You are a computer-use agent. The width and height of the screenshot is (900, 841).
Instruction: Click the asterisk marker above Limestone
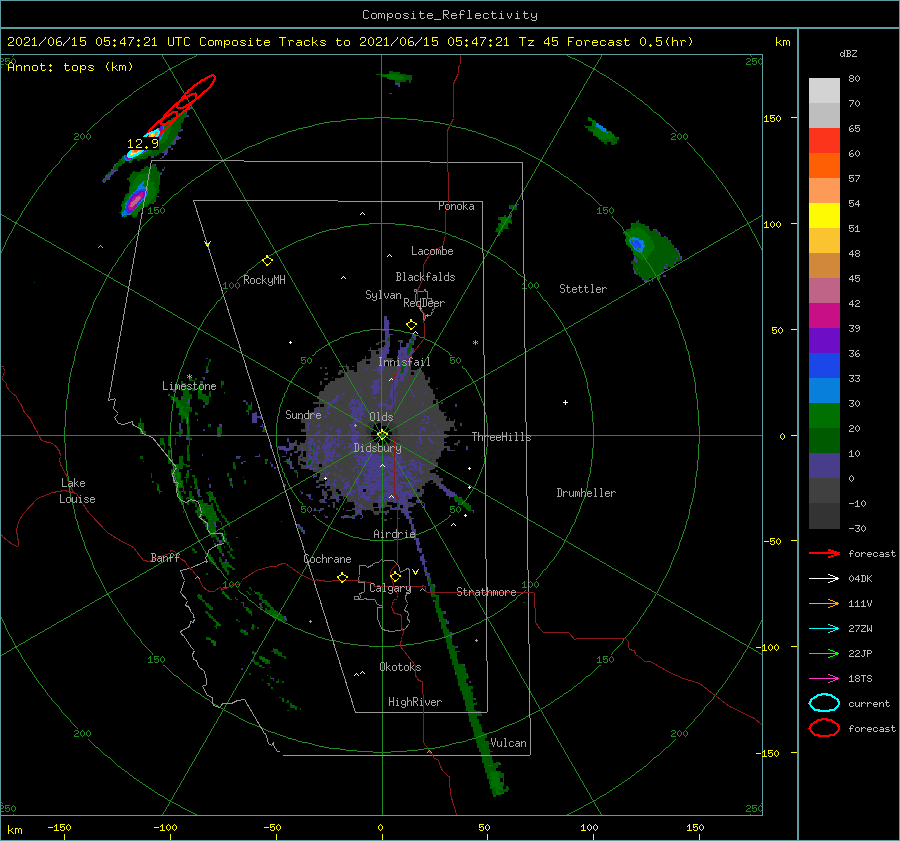[189, 377]
